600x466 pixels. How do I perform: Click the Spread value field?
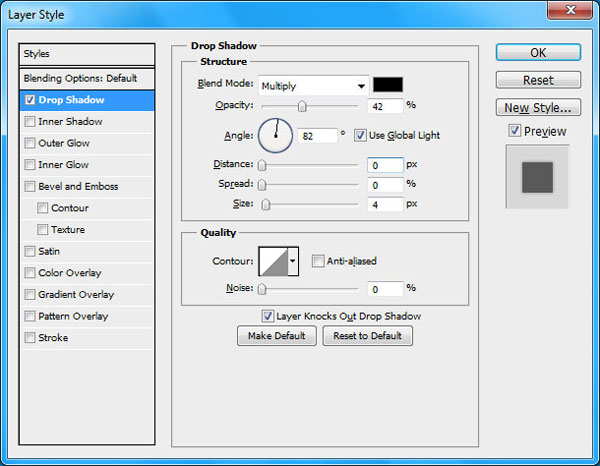pyautogui.click(x=385, y=185)
